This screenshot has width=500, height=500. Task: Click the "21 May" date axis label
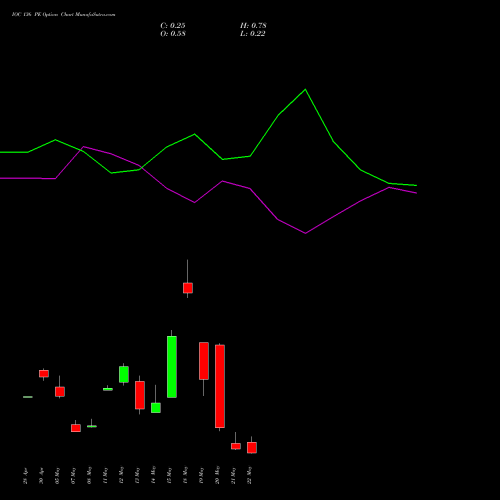pos(234,476)
